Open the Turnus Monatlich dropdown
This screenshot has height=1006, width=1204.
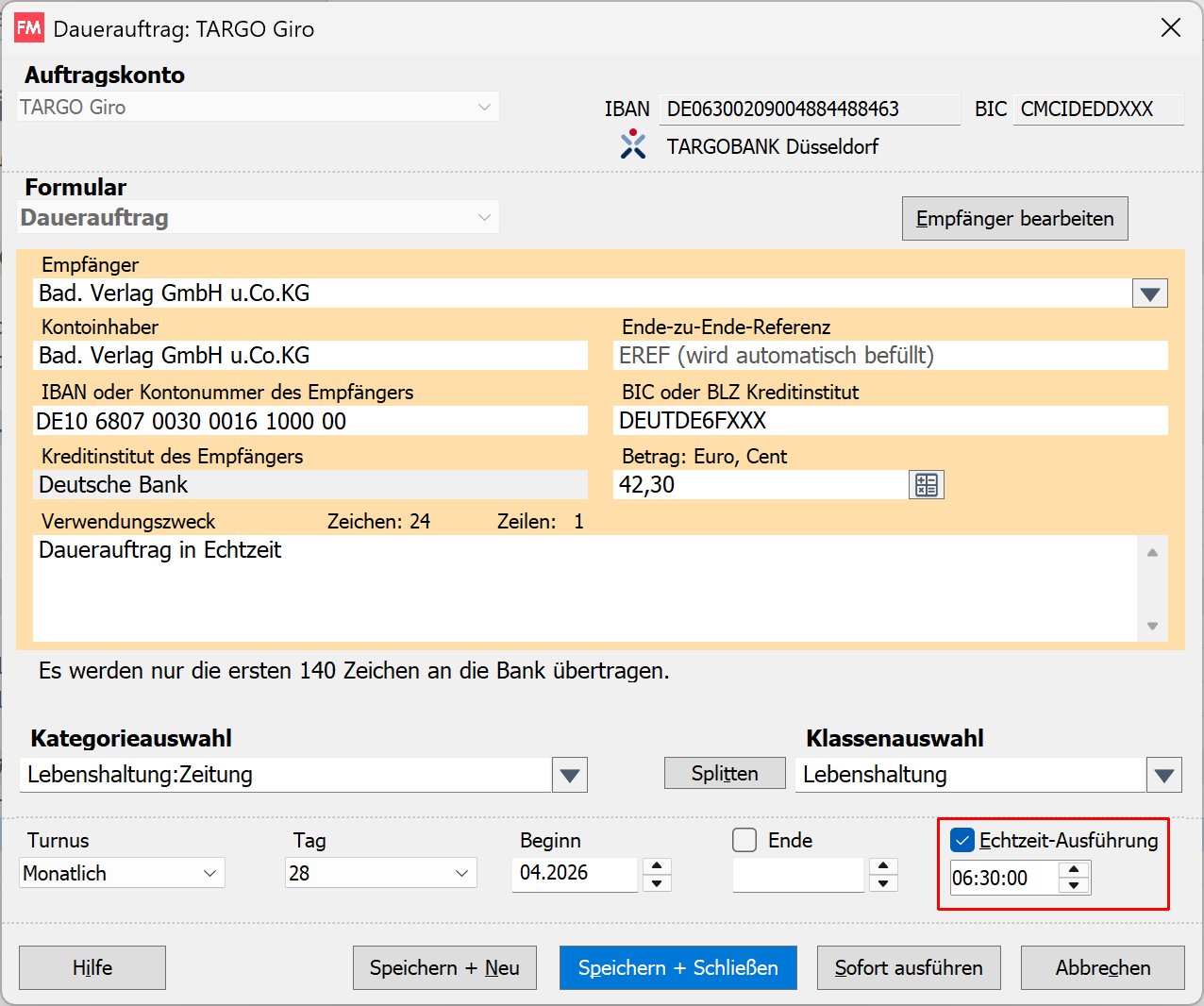[122, 873]
